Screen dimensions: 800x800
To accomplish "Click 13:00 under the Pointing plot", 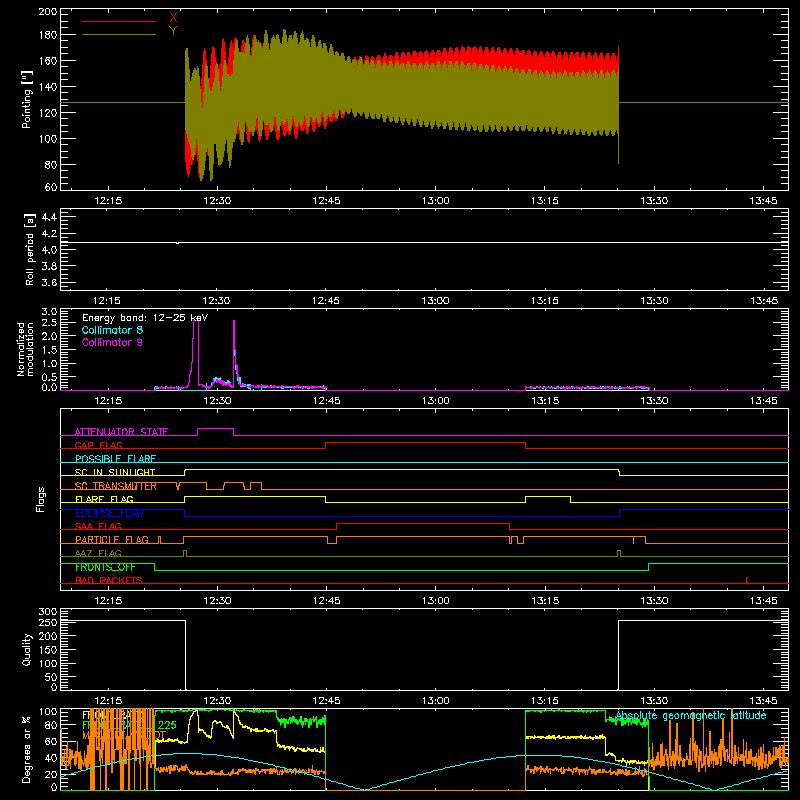I will click(x=436, y=201).
